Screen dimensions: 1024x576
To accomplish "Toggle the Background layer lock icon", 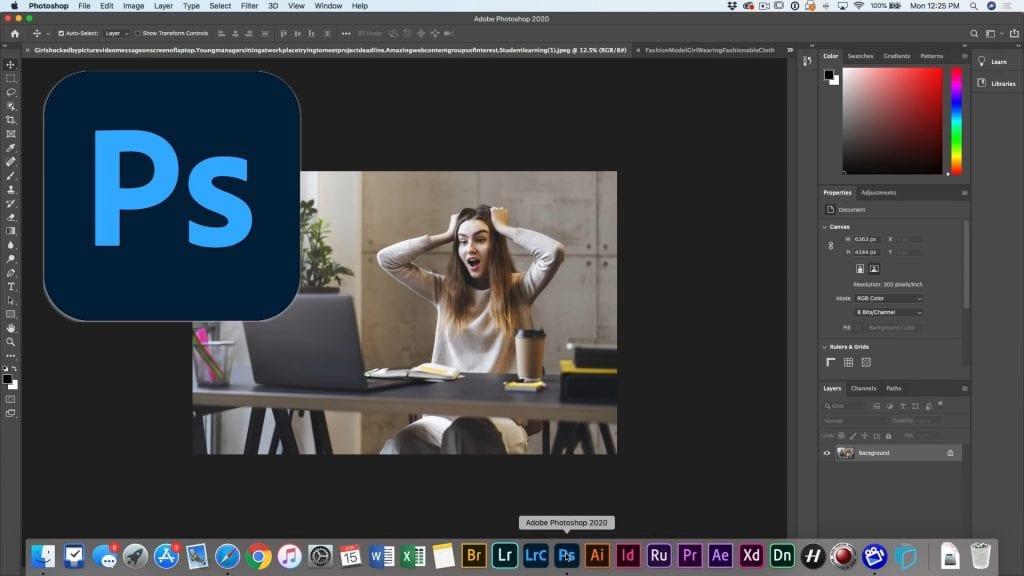I will (950, 453).
